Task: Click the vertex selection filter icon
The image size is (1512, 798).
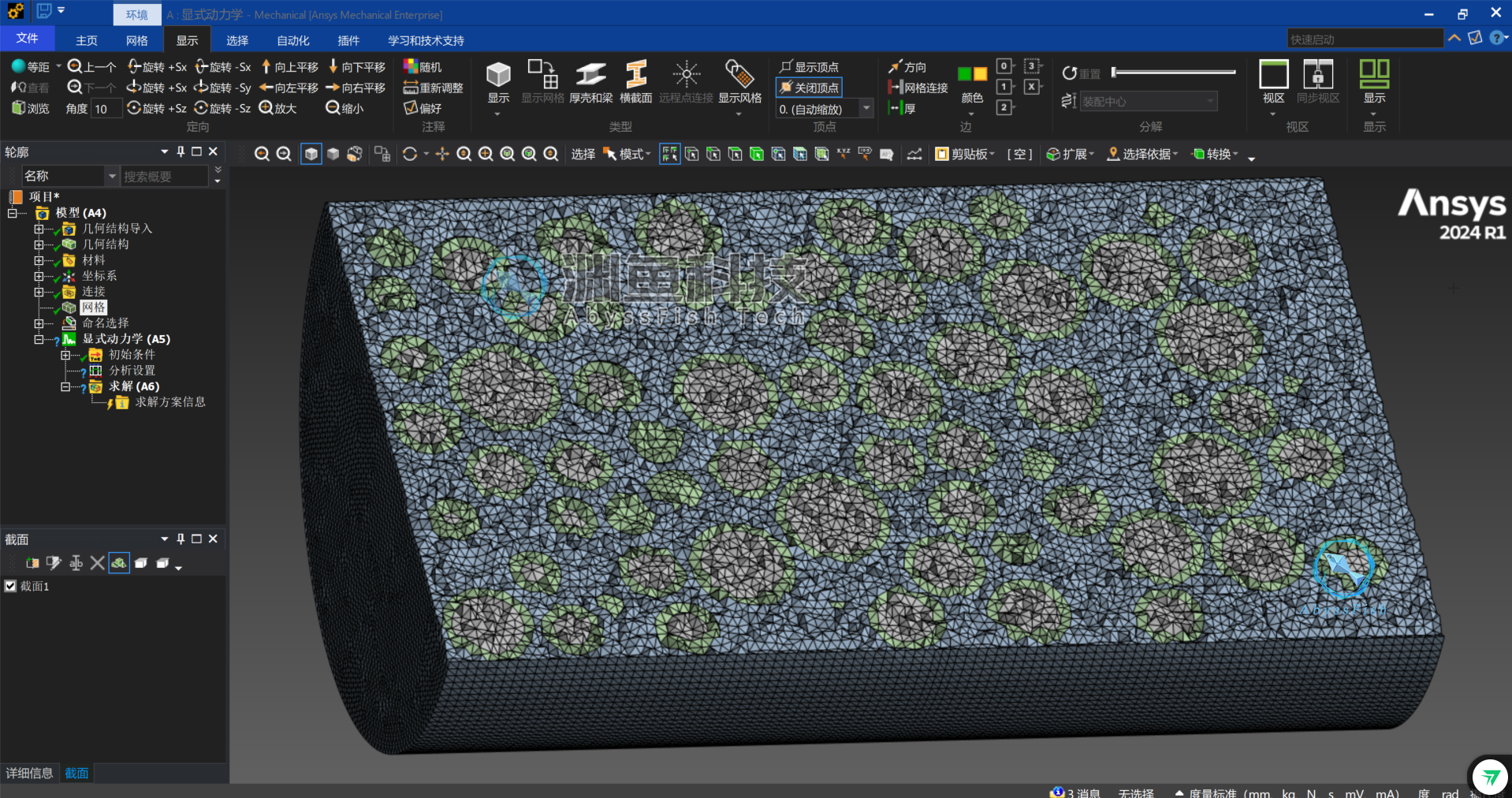Action: coord(692,155)
